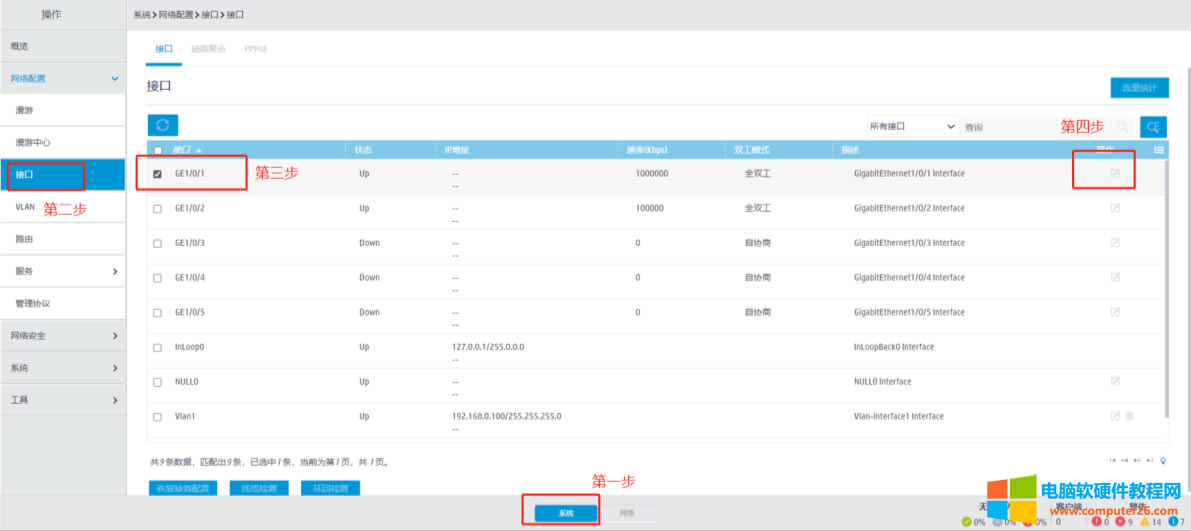The width and height of the screenshot is (1191, 531).
Task: Toggle the select-all checkbox in table header
Action: pos(157,150)
